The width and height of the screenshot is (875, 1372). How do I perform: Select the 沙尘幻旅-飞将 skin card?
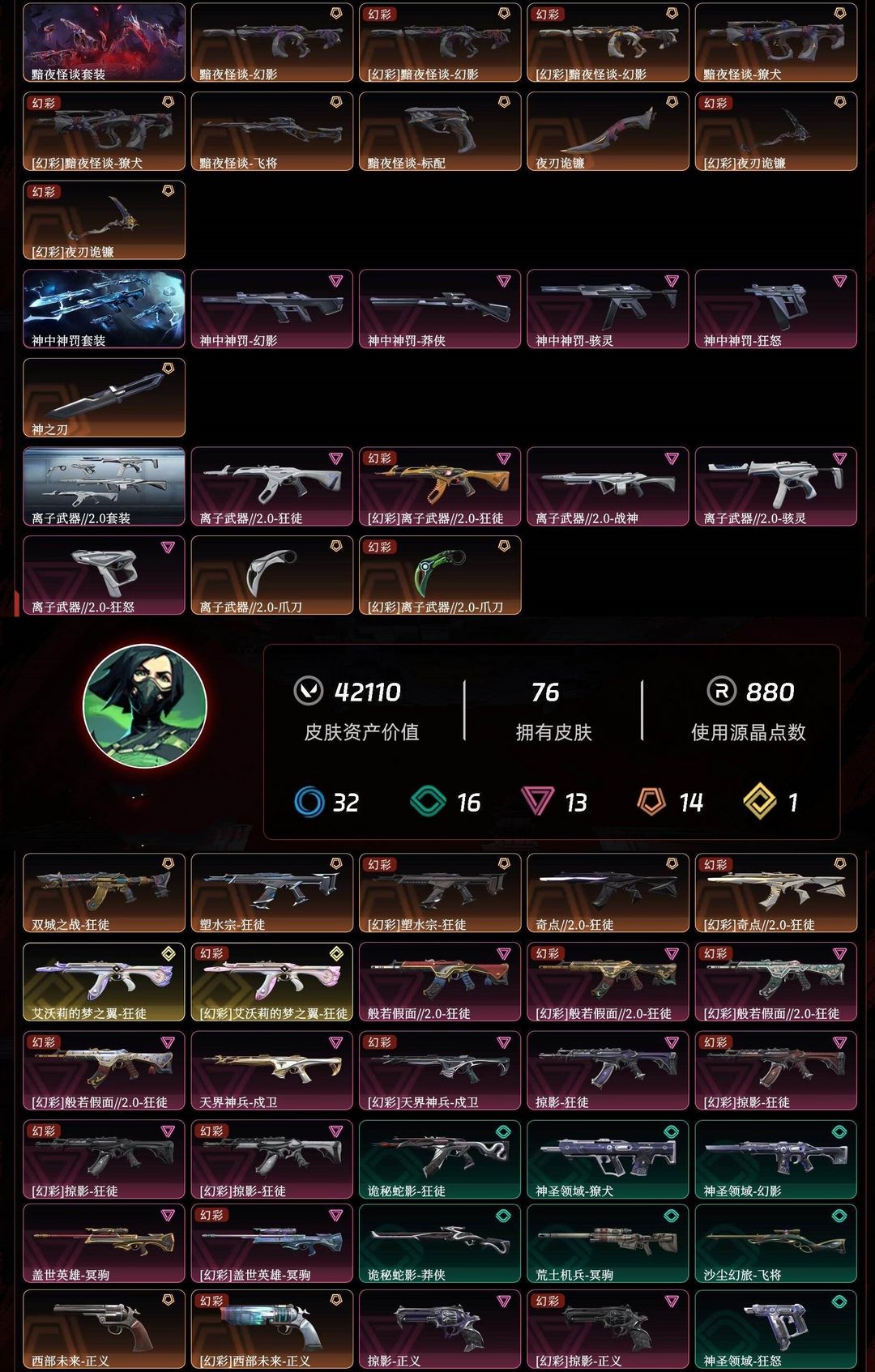click(x=775, y=1243)
